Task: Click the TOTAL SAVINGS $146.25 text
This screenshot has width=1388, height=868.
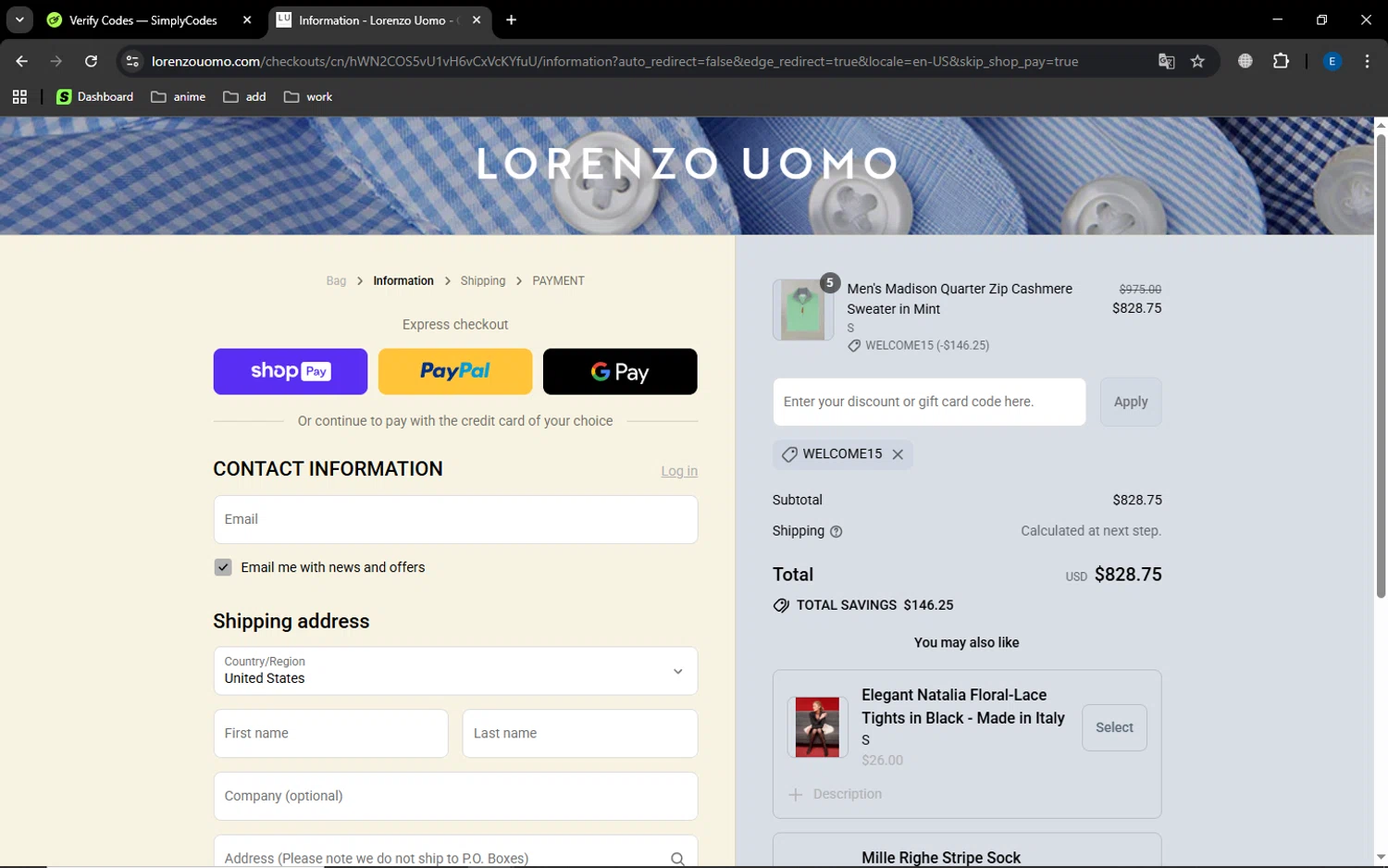Action: coord(874,605)
